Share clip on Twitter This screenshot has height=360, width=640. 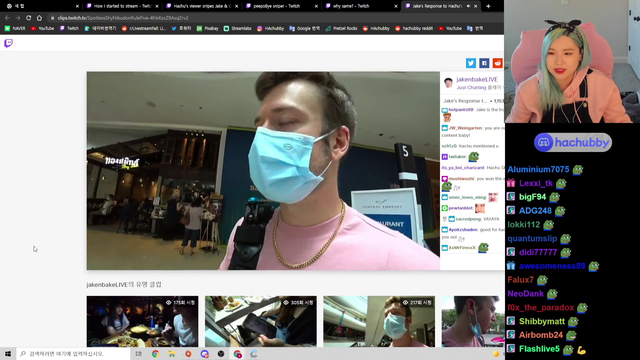pos(471,63)
